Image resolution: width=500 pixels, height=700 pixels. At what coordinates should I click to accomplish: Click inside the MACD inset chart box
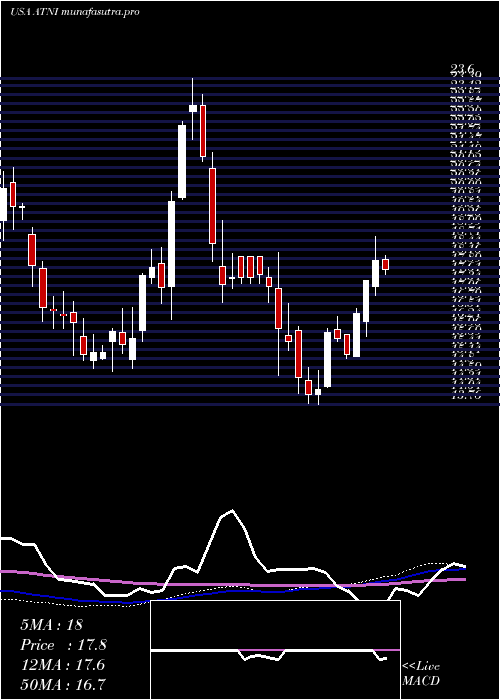point(275,650)
